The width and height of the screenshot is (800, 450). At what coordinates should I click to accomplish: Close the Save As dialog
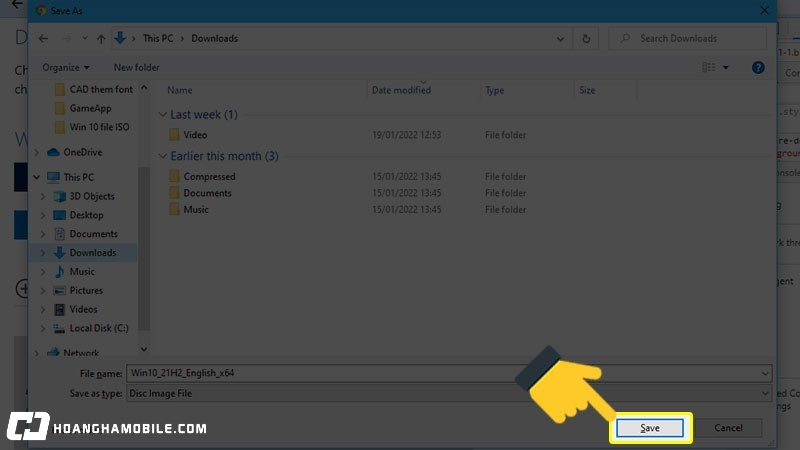click(x=764, y=10)
